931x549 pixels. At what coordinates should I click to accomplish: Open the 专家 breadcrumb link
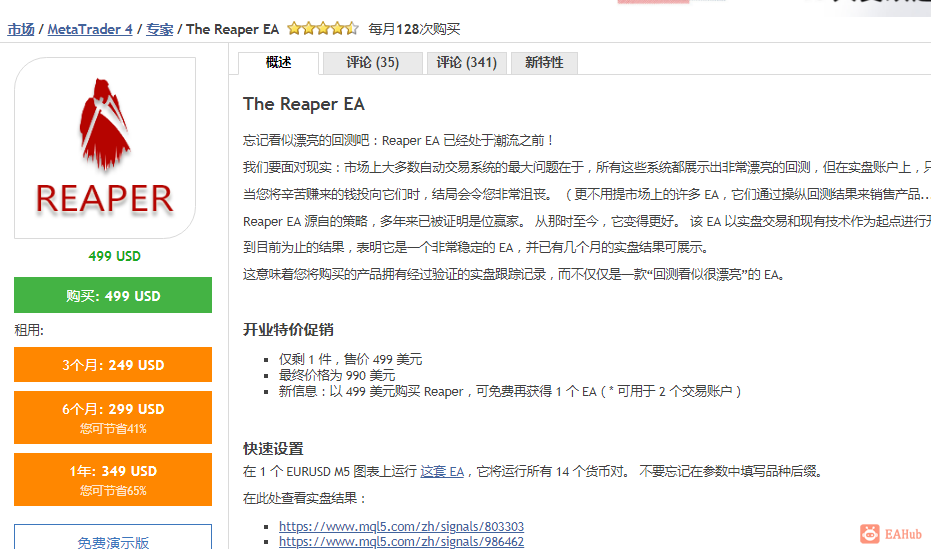[x=160, y=29]
